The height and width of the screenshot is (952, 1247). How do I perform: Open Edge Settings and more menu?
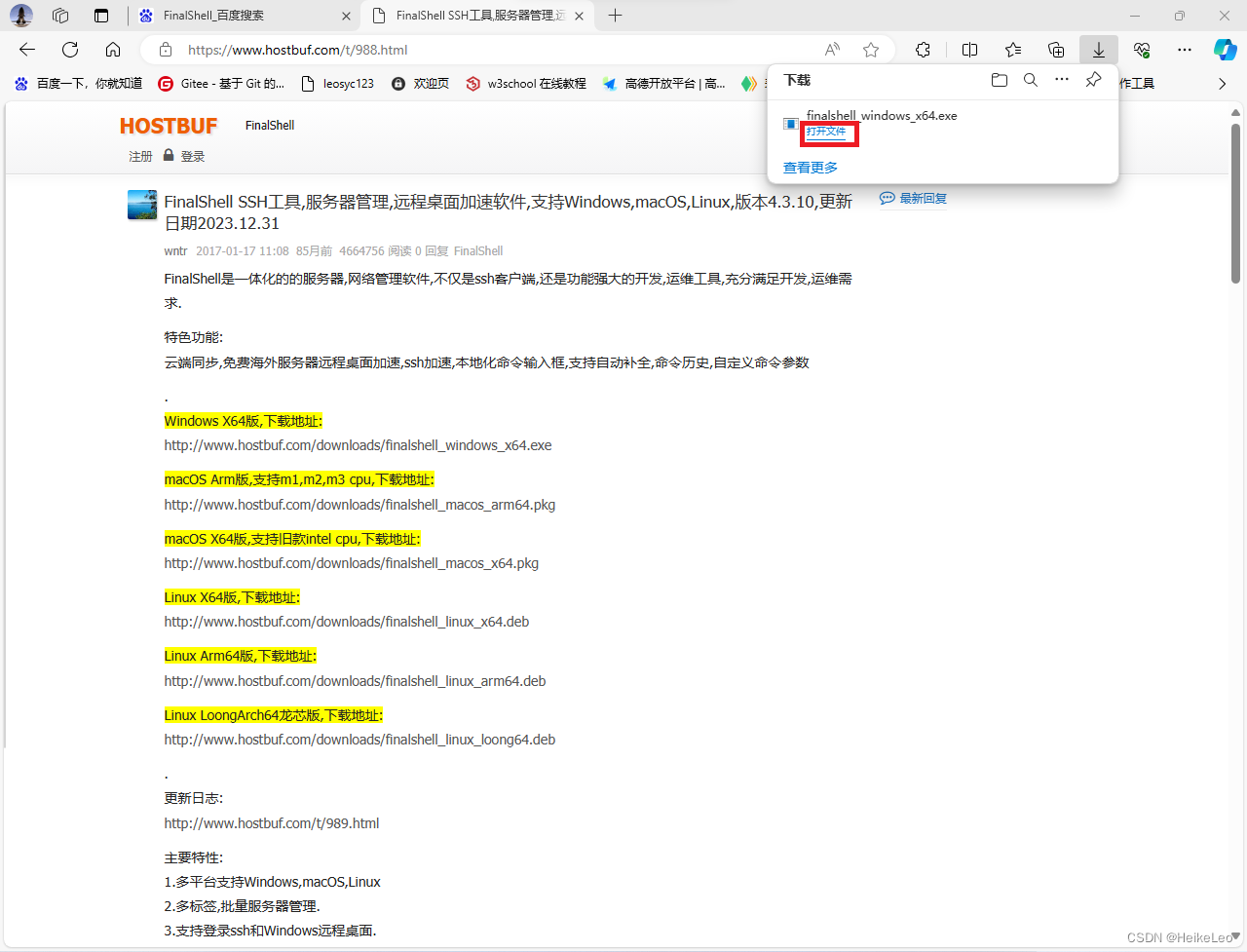click(x=1185, y=50)
